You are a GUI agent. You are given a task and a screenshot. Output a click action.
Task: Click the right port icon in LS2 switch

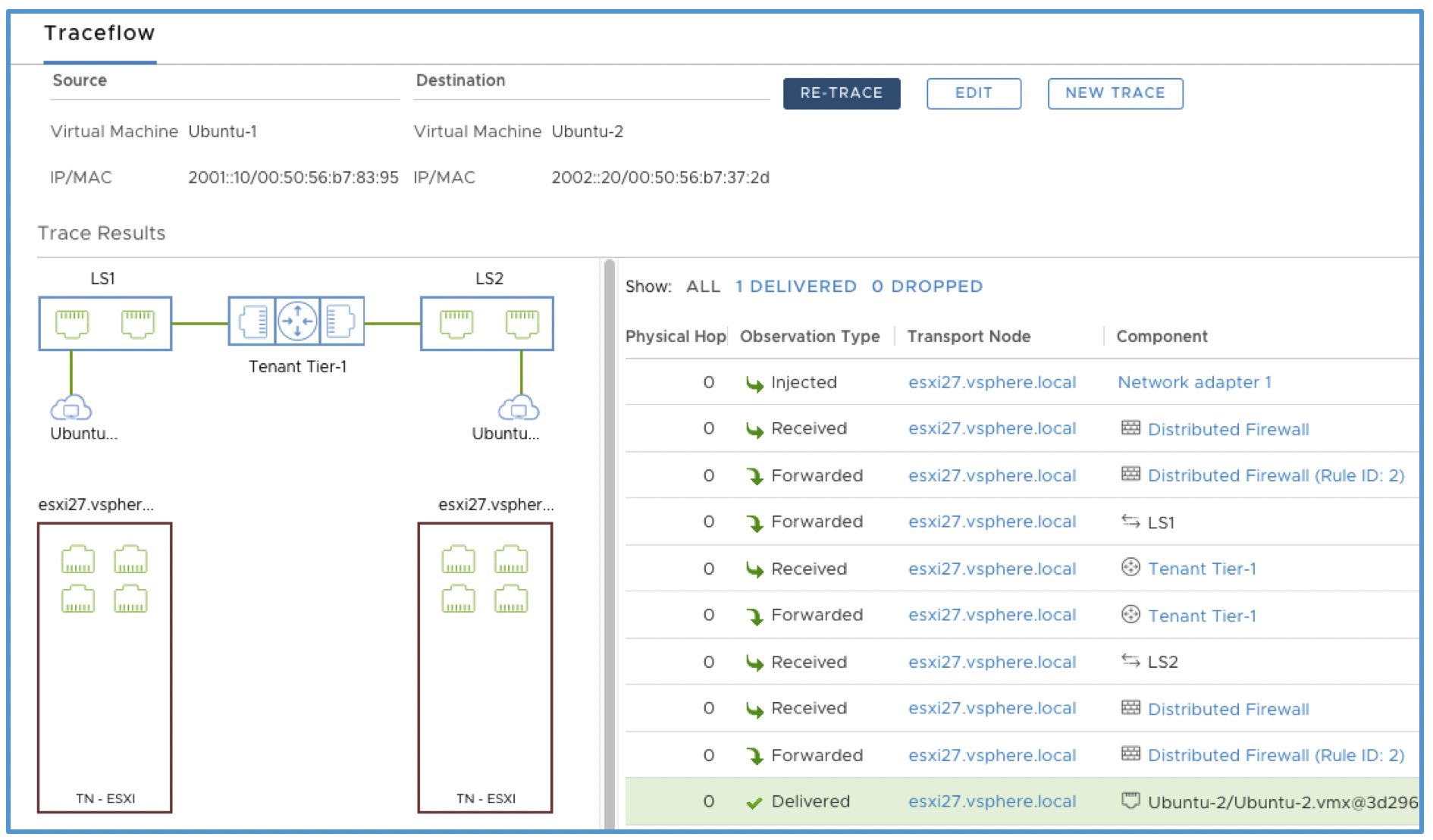(x=522, y=324)
